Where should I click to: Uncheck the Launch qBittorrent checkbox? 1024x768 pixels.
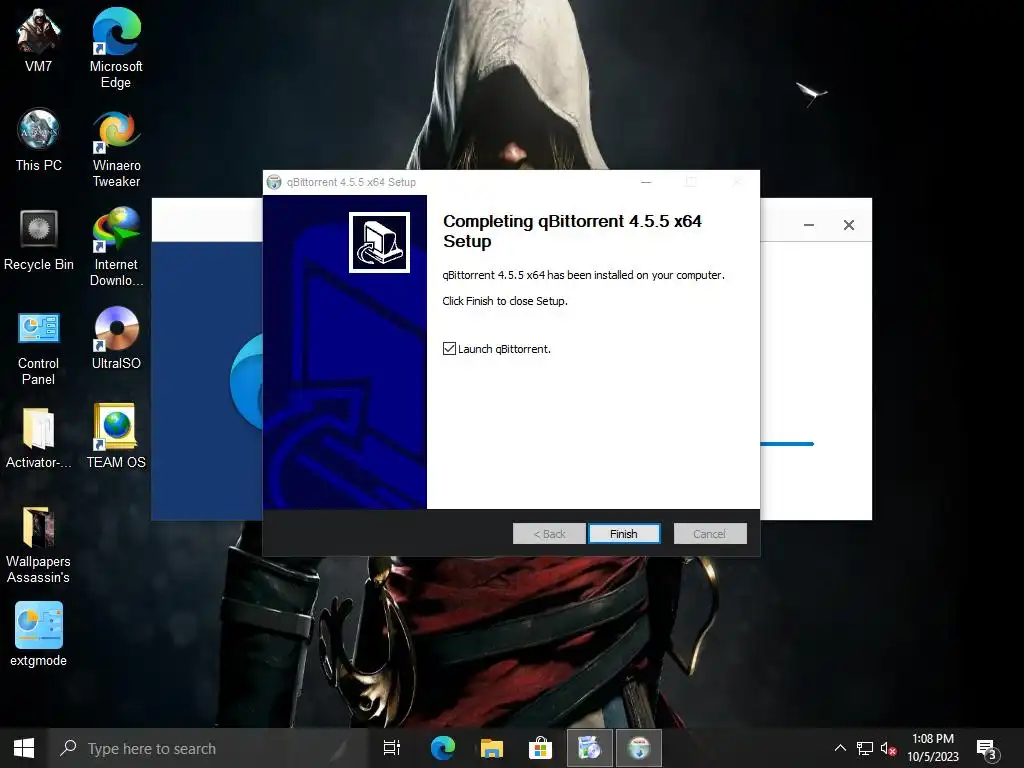point(449,349)
